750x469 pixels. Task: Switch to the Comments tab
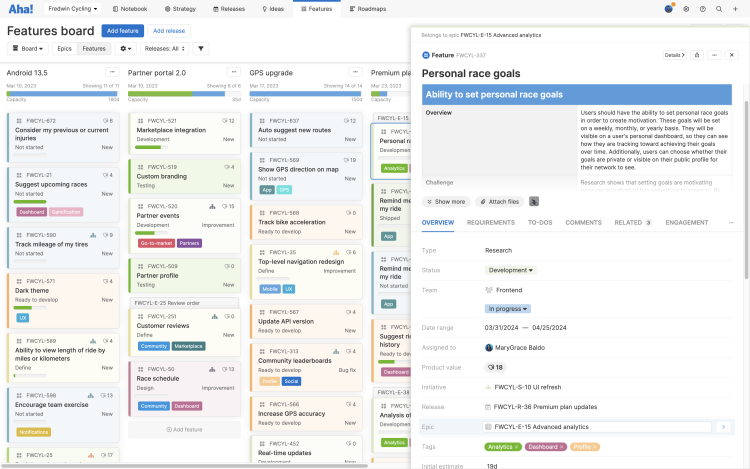coord(583,223)
